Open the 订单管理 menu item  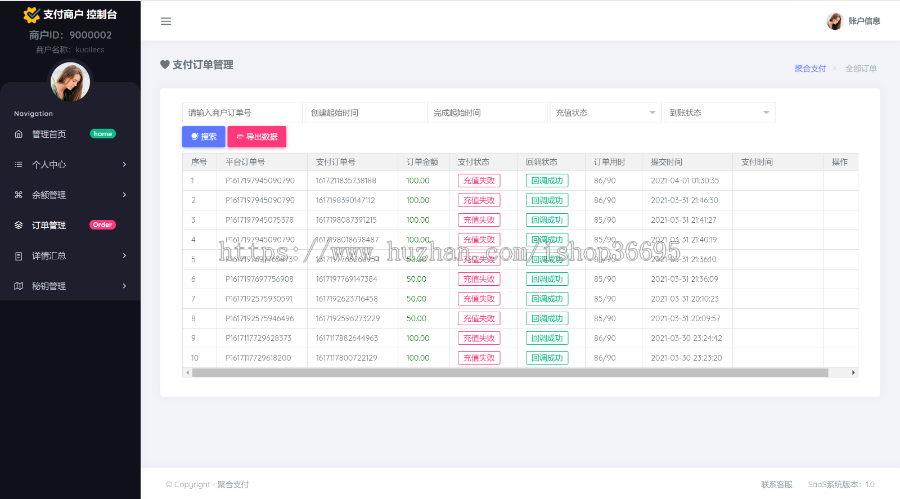[x=49, y=225]
